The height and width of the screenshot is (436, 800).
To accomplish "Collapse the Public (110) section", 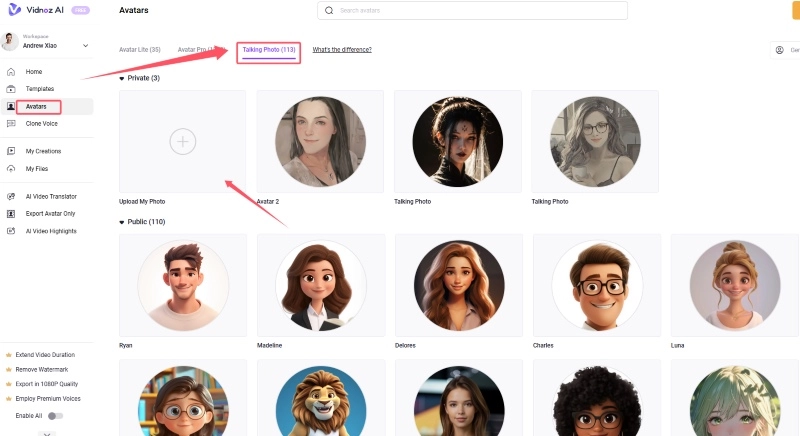I will pos(122,222).
